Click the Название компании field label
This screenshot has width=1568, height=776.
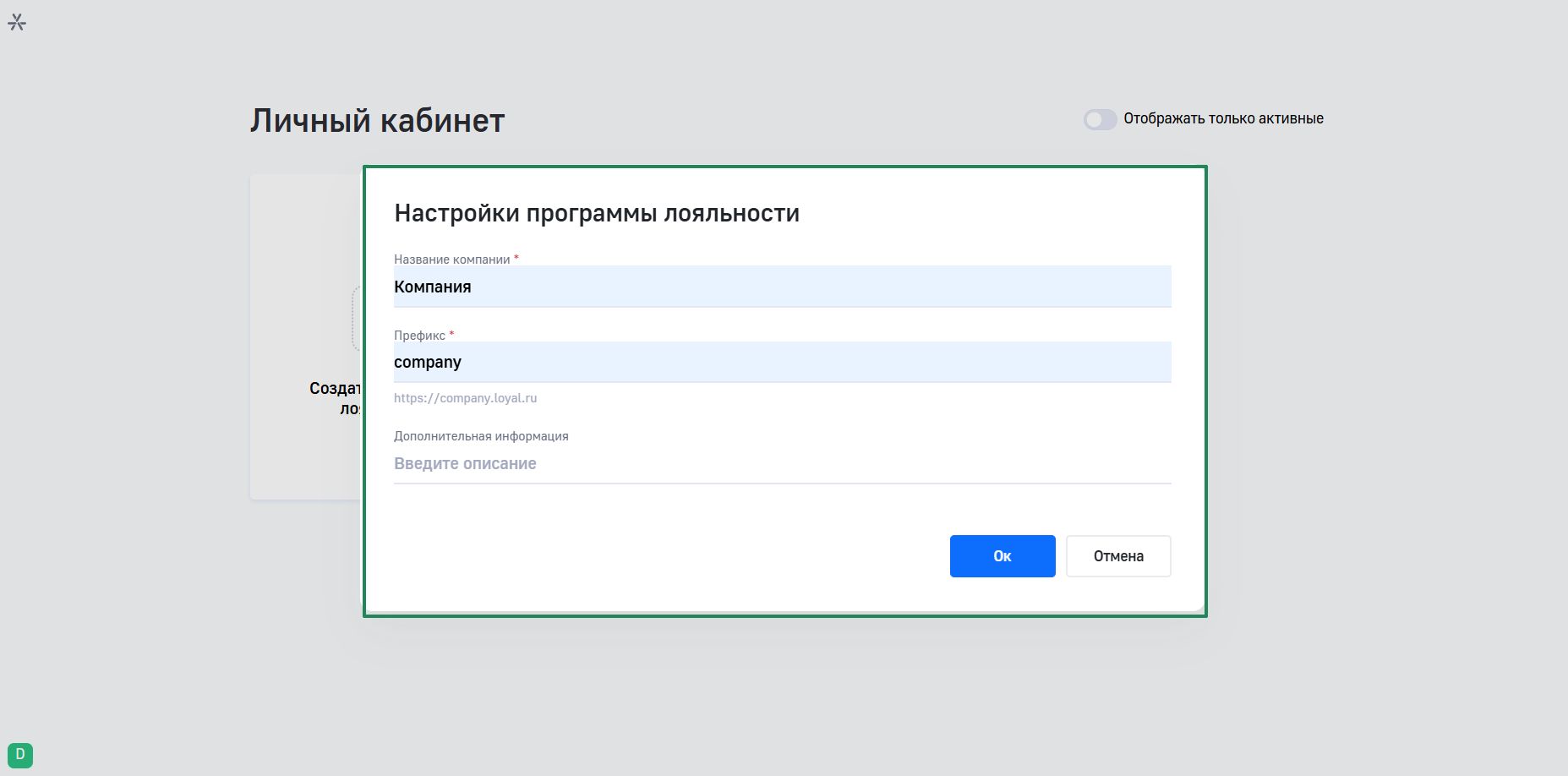tap(451, 260)
